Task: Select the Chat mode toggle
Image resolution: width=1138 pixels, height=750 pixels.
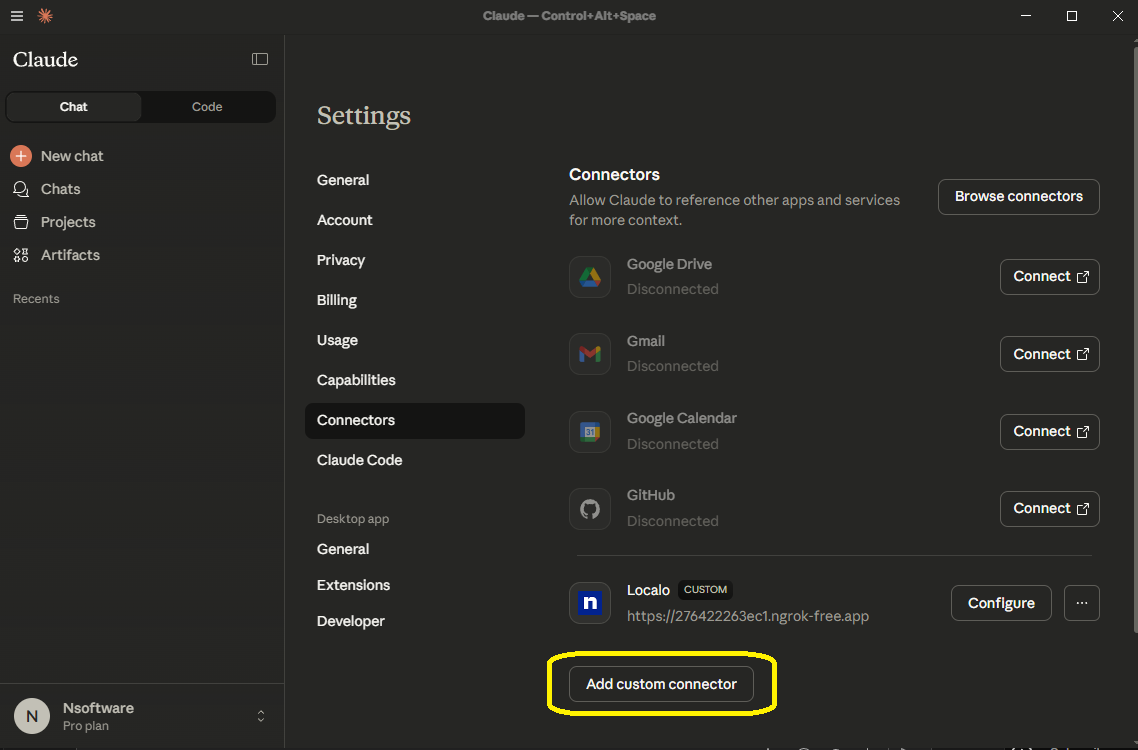Action: pos(74,107)
